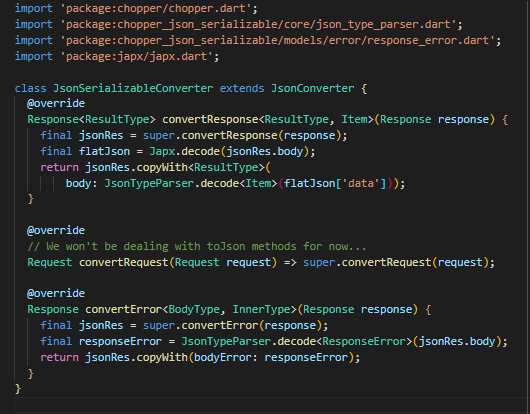Viewport: 530px width, 414px height.
Task: Click the convertRequest method name
Action: coord(123,262)
